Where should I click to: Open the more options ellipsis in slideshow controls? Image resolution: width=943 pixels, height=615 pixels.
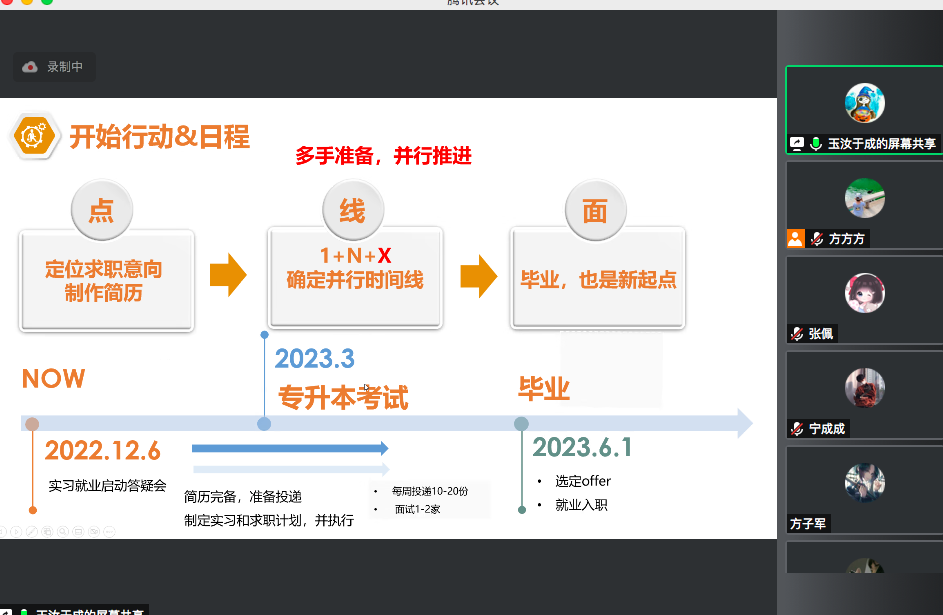[109, 532]
